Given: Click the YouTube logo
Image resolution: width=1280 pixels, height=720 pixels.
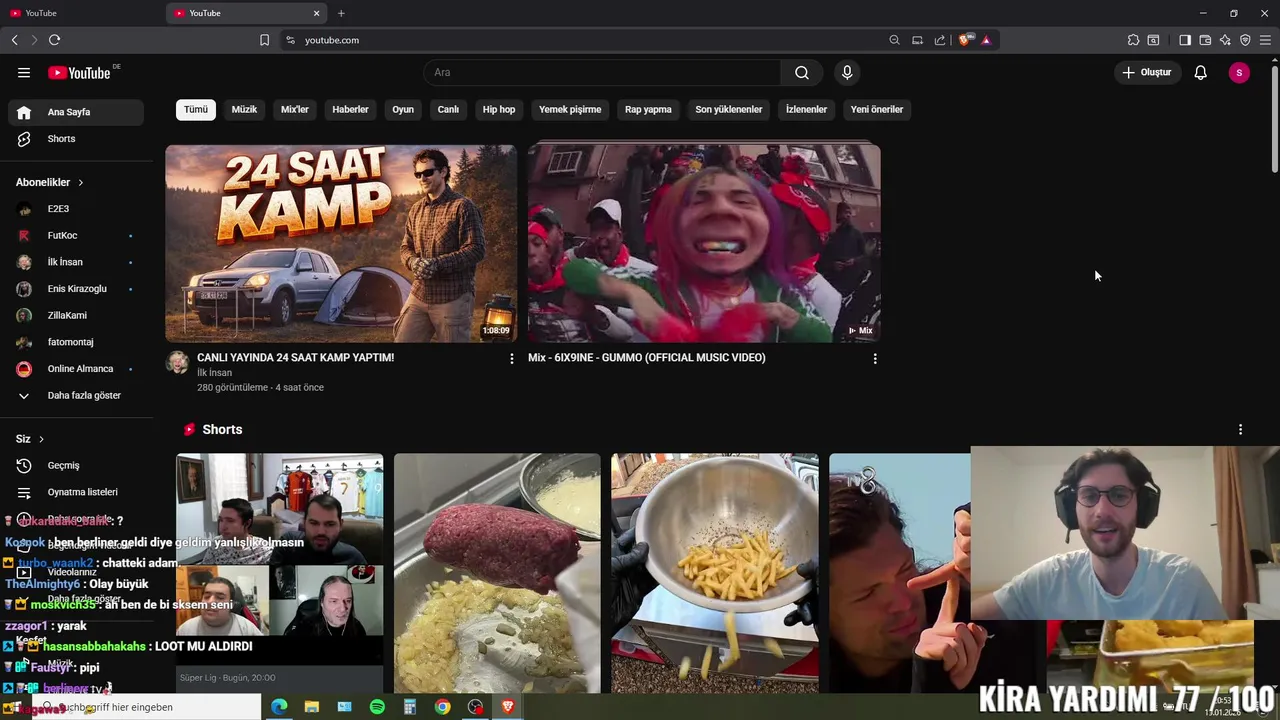Looking at the screenshot, I should 80,72.
